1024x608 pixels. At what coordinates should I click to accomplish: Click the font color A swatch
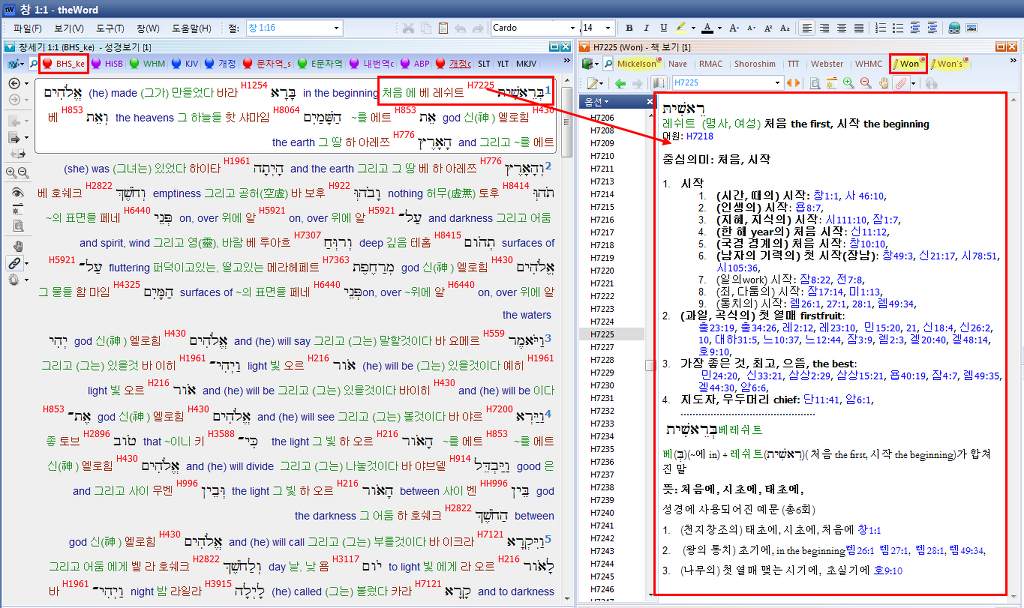point(706,28)
